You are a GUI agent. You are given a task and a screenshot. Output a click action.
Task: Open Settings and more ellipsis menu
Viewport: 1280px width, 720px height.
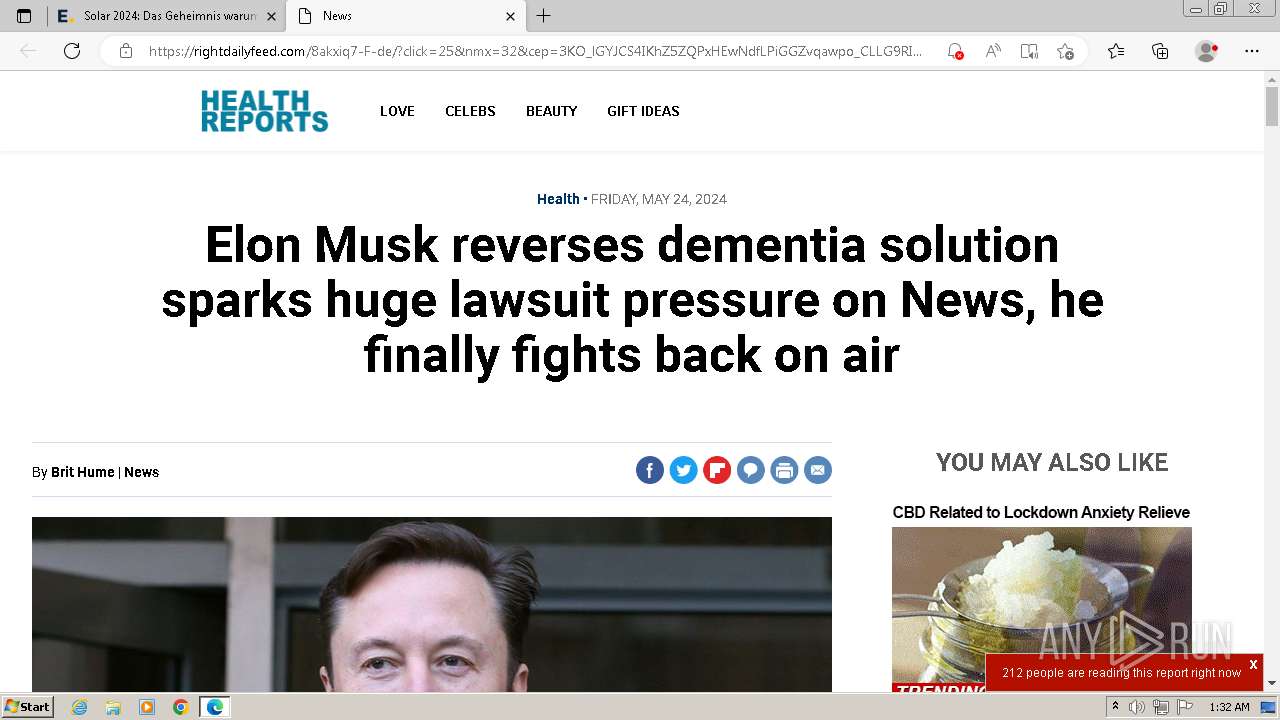pos(1252,51)
